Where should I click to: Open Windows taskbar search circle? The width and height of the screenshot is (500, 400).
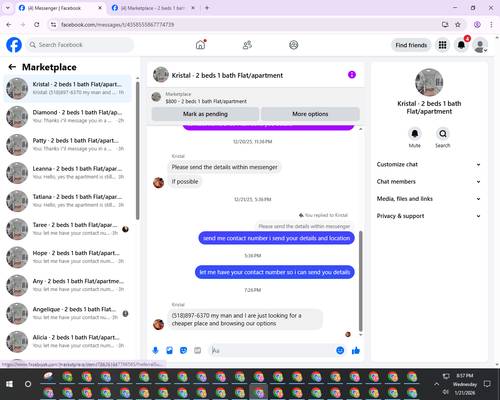click(x=28, y=384)
